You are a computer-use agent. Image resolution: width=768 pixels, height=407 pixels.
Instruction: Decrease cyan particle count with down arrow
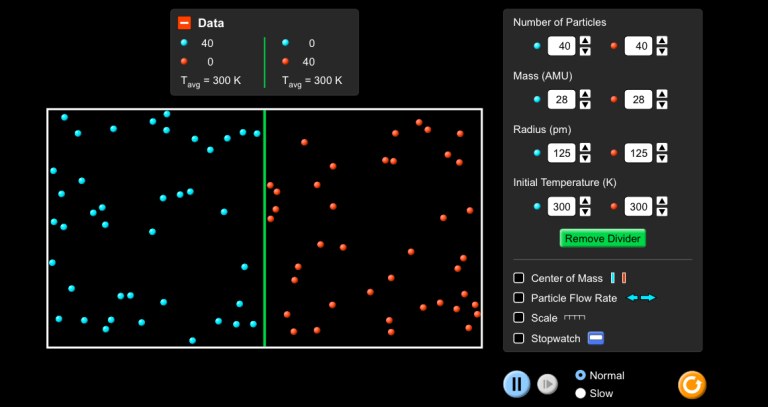pyautogui.click(x=585, y=51)
